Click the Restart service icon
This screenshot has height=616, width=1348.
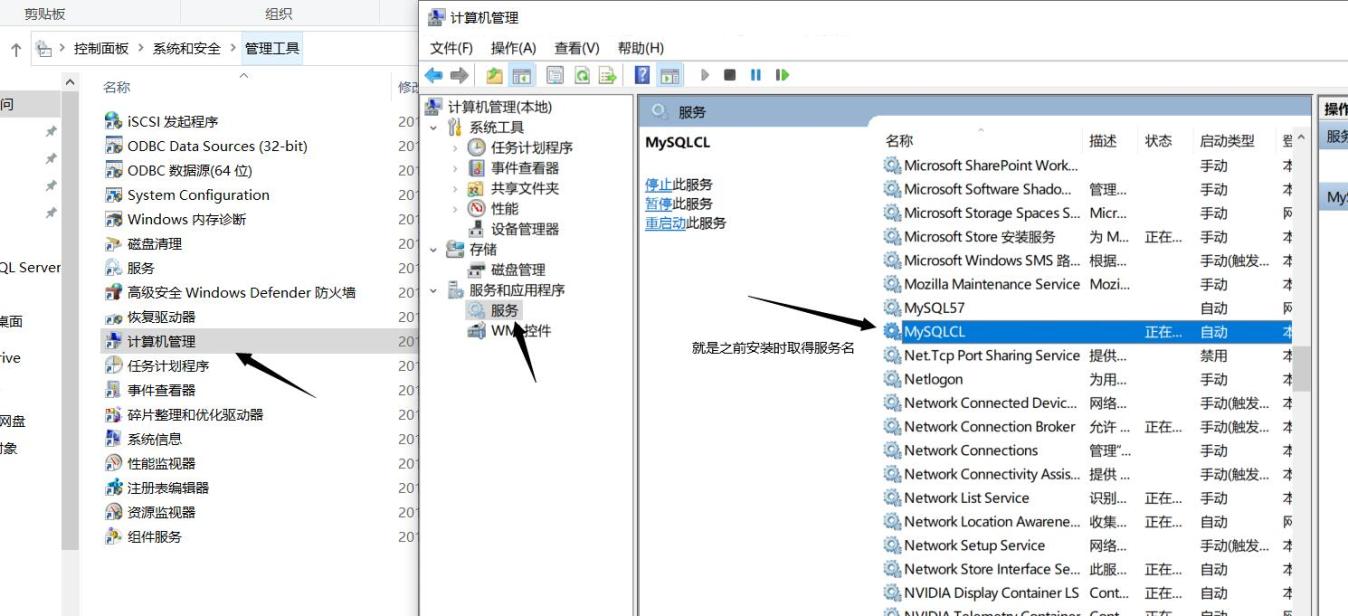point(782,75)
